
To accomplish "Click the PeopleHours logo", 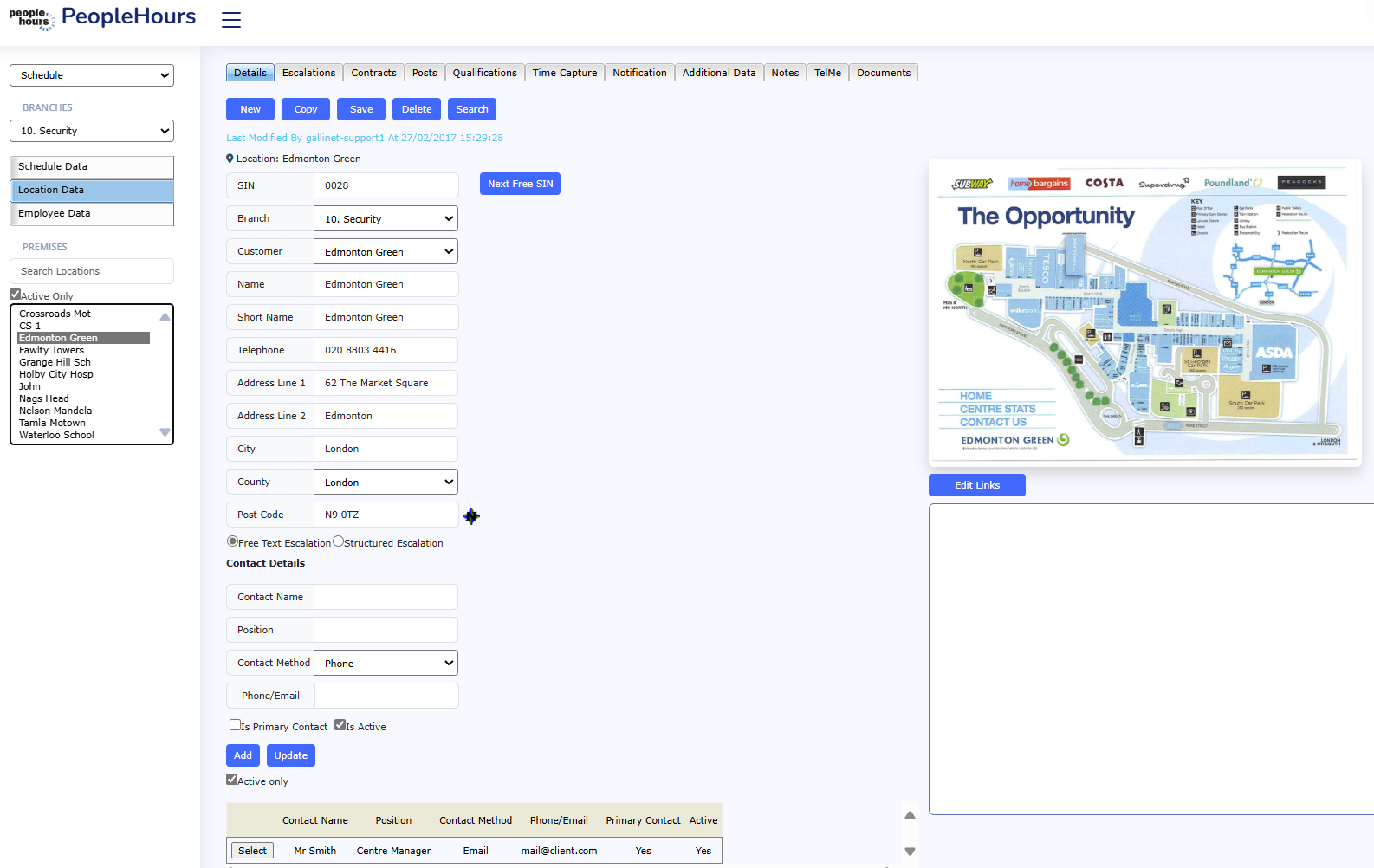I will [102, 18].
